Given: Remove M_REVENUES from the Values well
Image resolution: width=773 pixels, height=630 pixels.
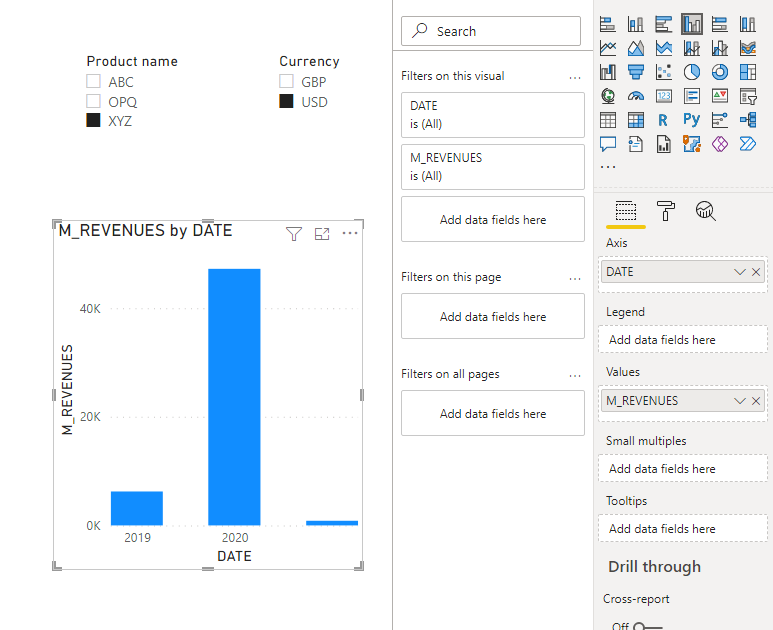Looking at the screenshot, I should tap(756, 401).
